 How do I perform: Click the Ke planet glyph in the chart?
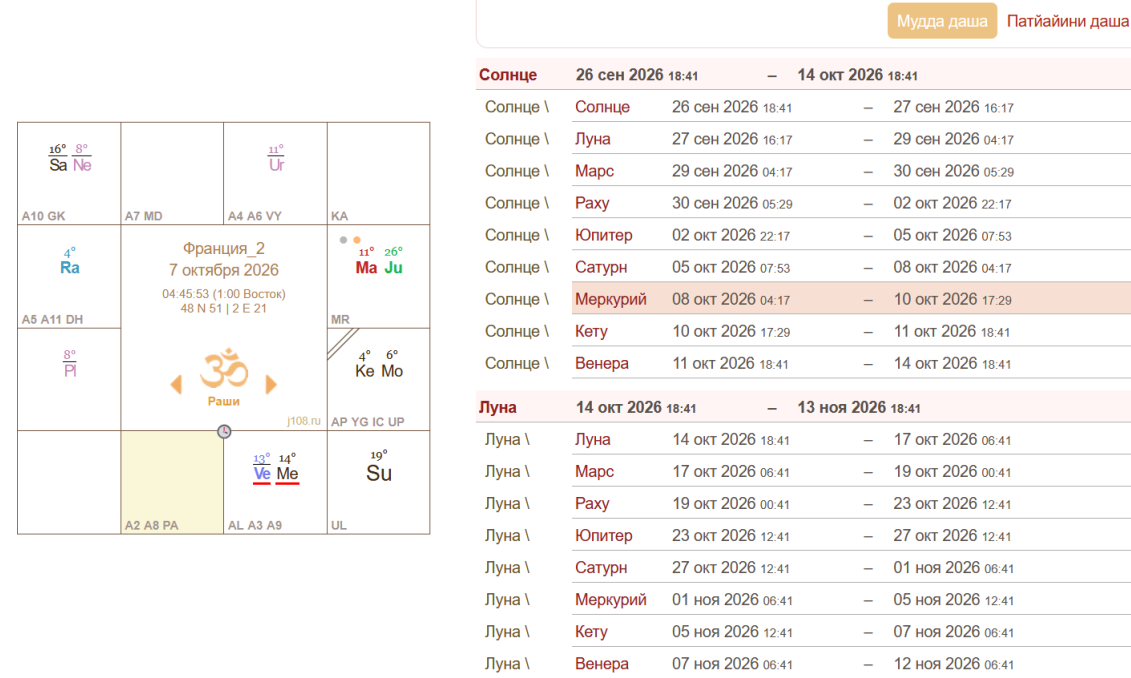click(365, 371)
